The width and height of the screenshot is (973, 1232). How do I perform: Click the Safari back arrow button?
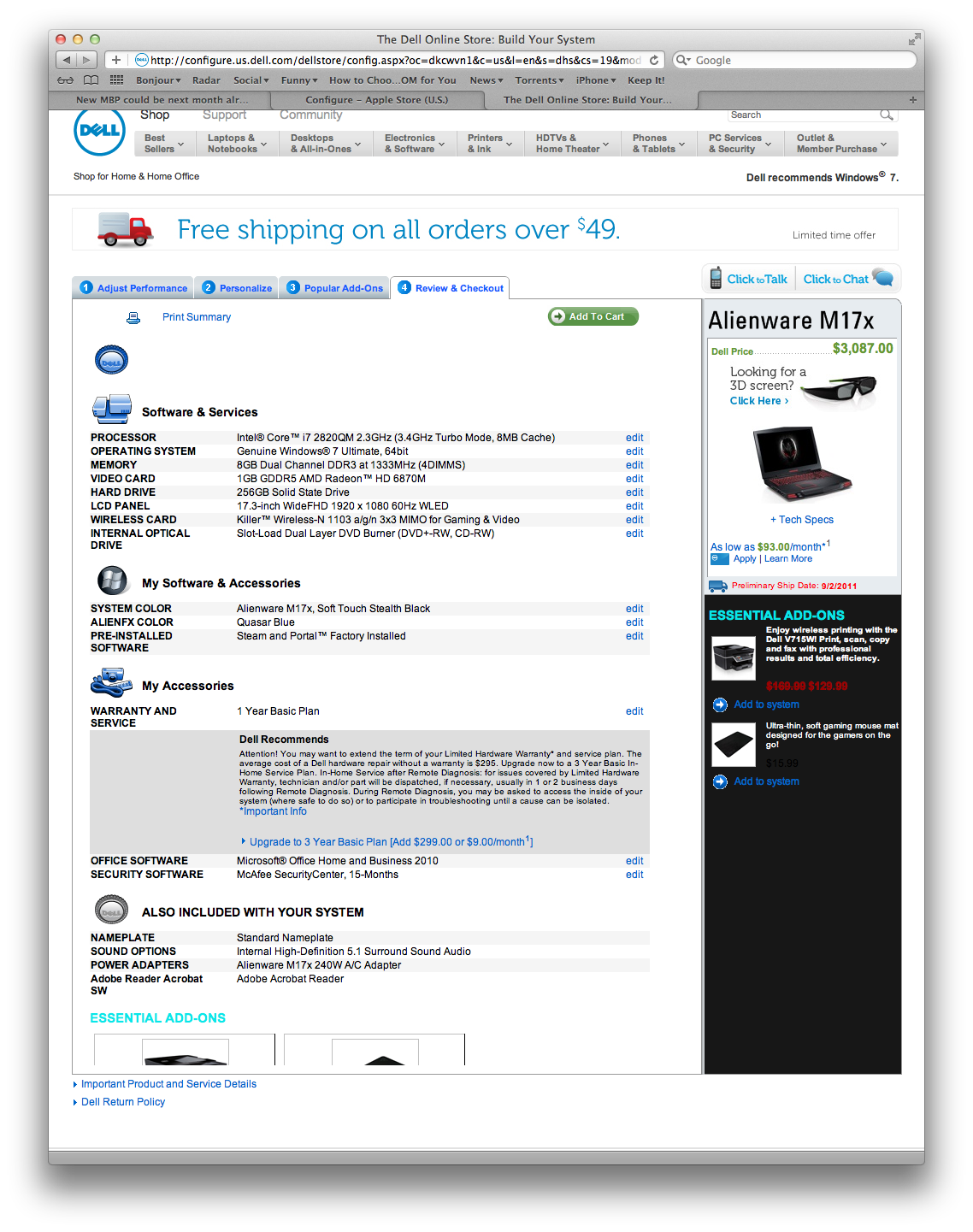pyautogui.click(x=67, y=60)
